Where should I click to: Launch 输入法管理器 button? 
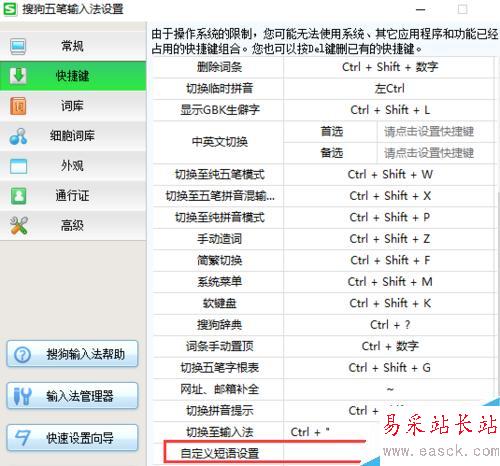[72, 396]
